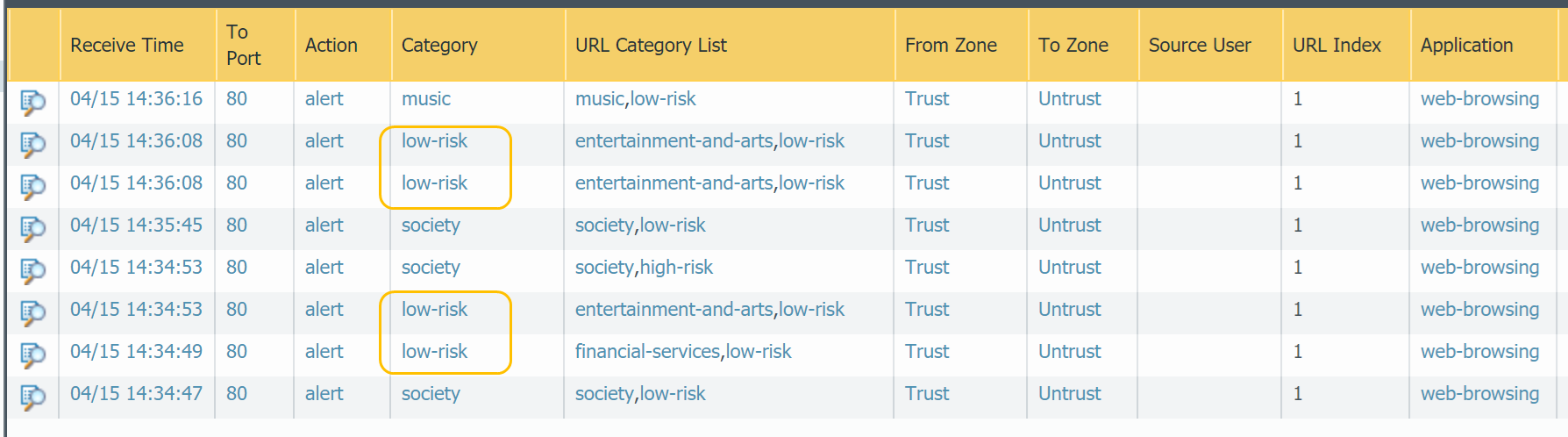Click the URL Index column header
The width and height of the screenshot is (1568, 437).
tap(1336, 45)
